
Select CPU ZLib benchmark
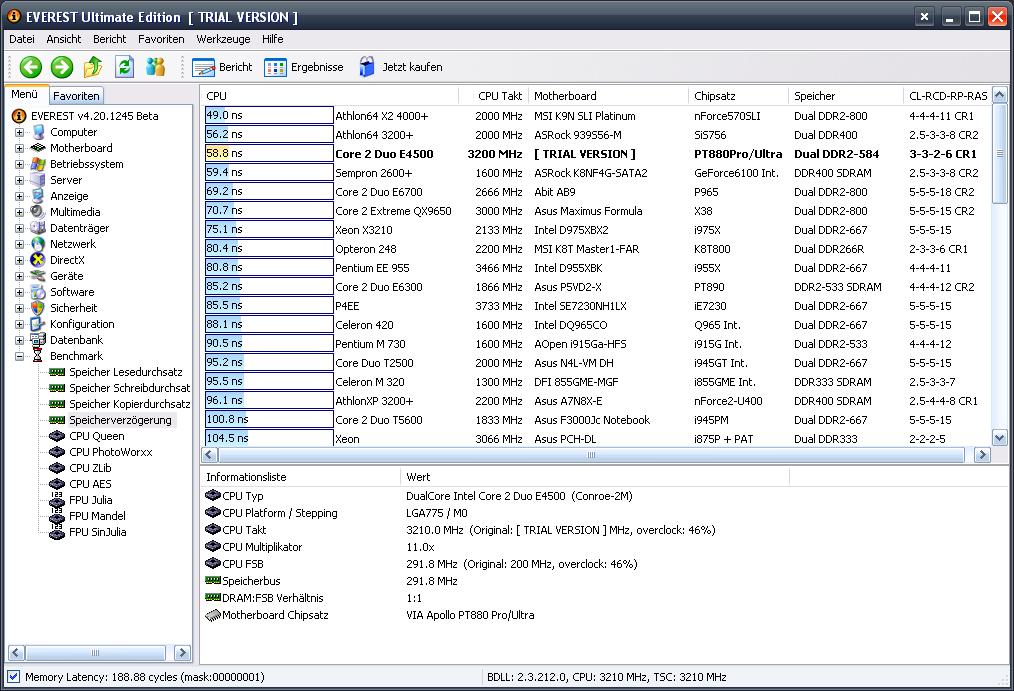click(90, 468)
